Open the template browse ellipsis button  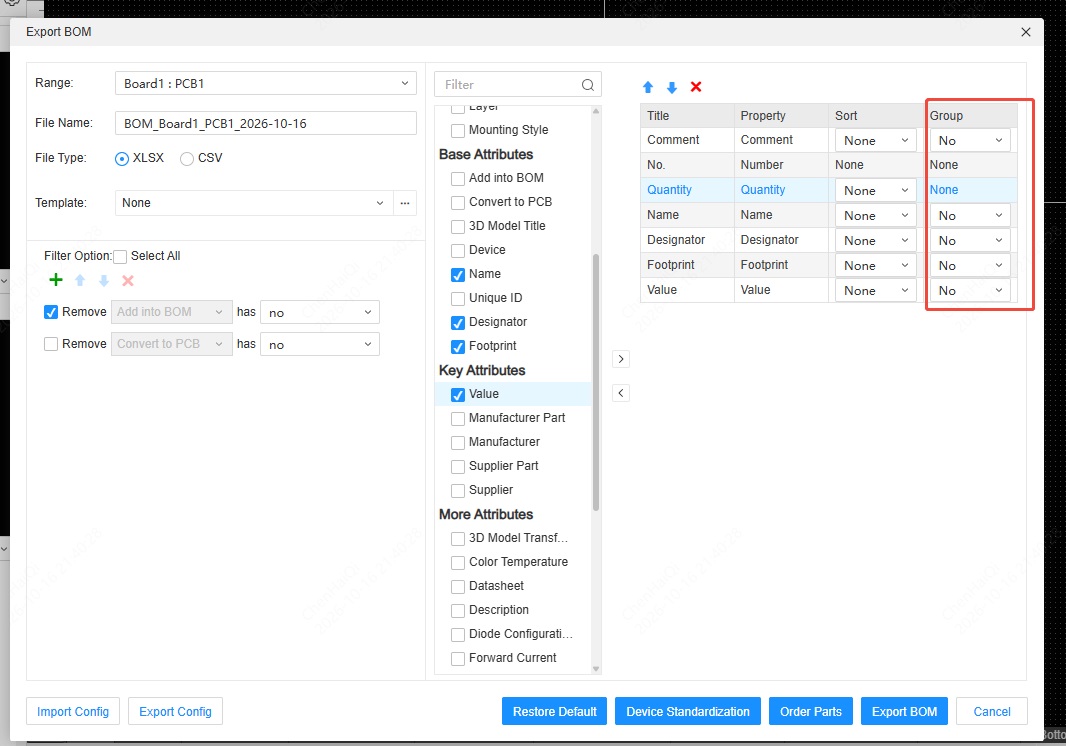405,203
